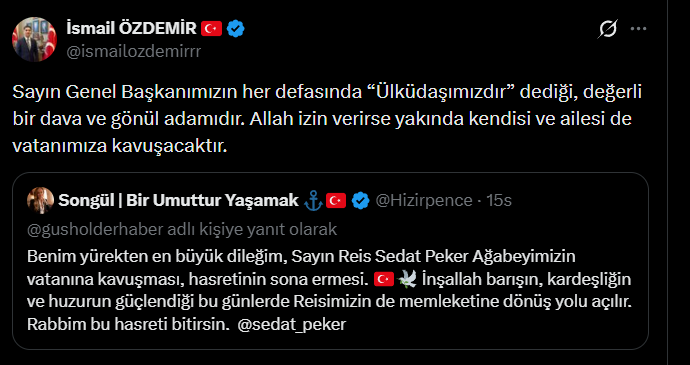Click the @sedat_peker mention link

coord(291,325)
